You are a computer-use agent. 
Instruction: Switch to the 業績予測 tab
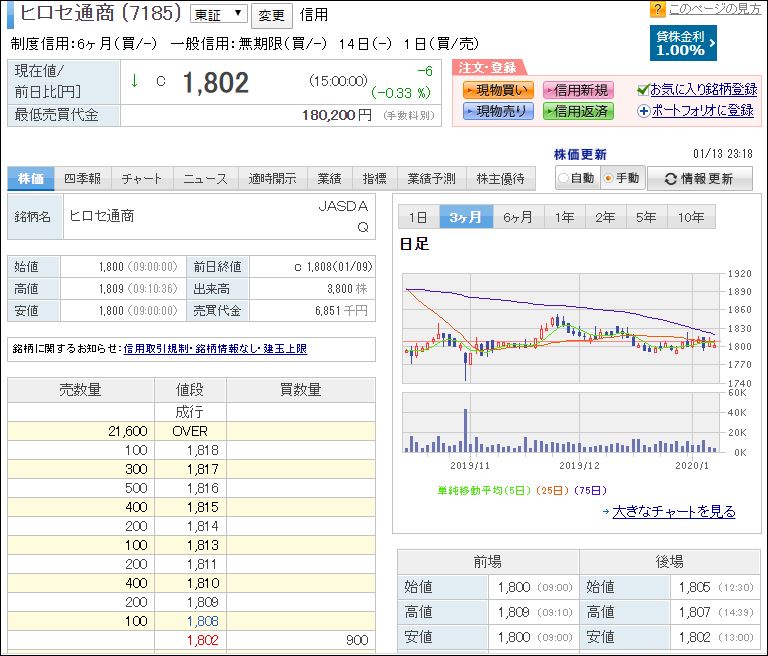point(432,179)
